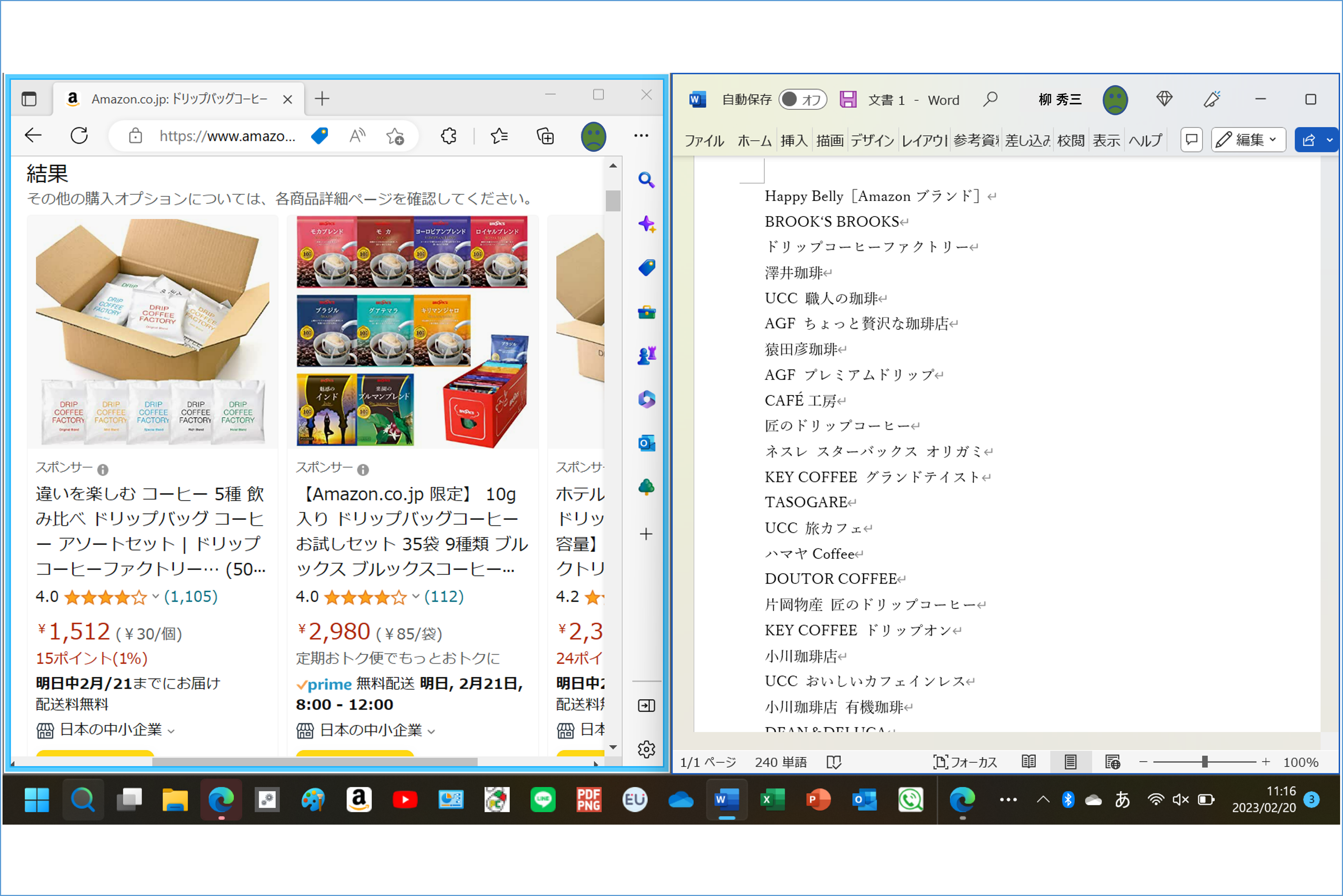The height and width of the screenshot is (896, 1343).
Task: Click the Word zoom slider handle
Action: pos(1205,762)
